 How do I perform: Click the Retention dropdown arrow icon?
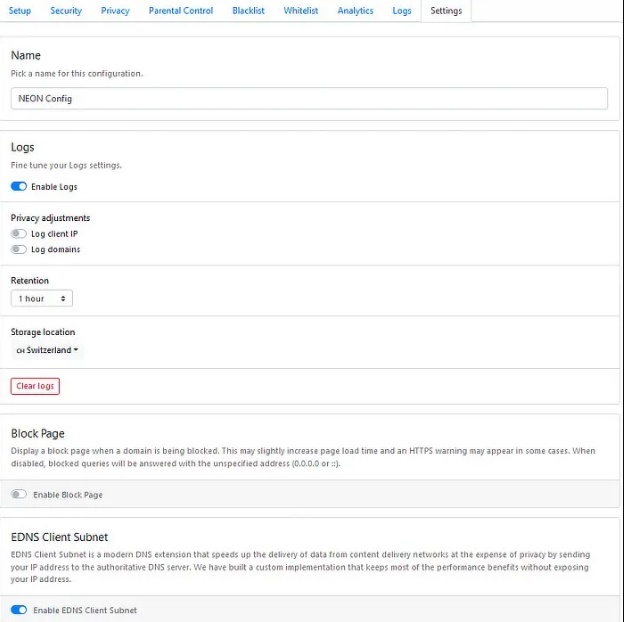63,298
